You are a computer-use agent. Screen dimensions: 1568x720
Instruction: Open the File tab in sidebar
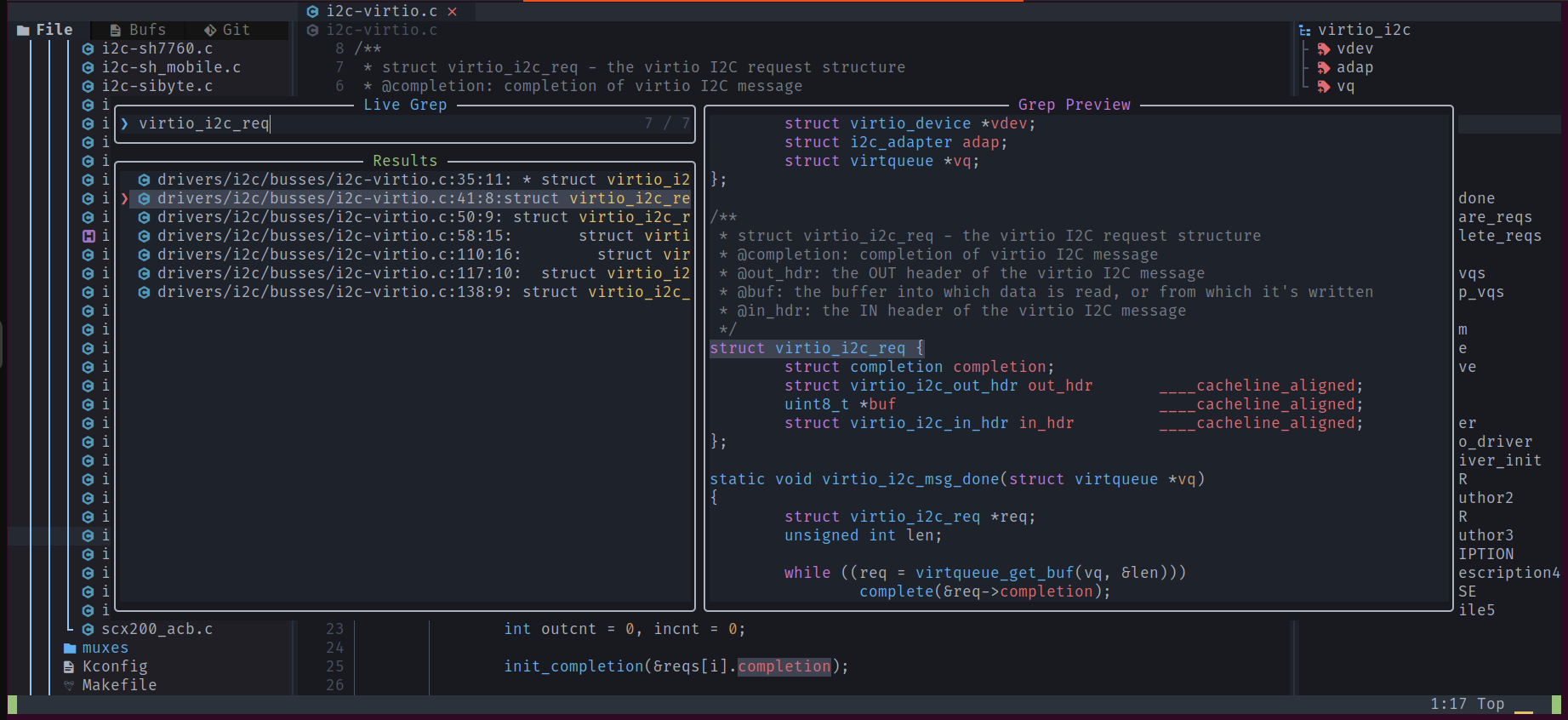[45, 30]
